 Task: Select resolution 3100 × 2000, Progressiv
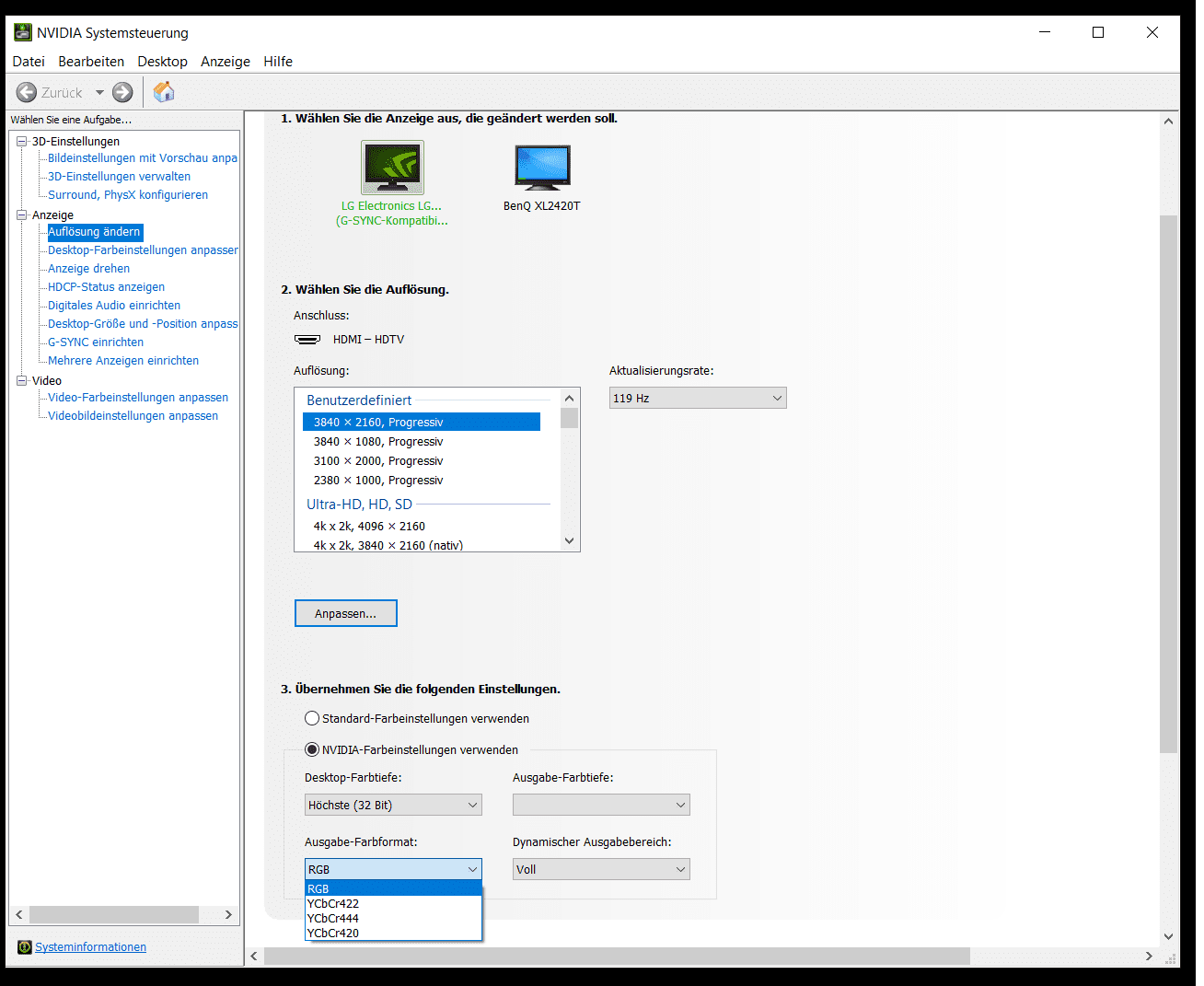(422, 461)
